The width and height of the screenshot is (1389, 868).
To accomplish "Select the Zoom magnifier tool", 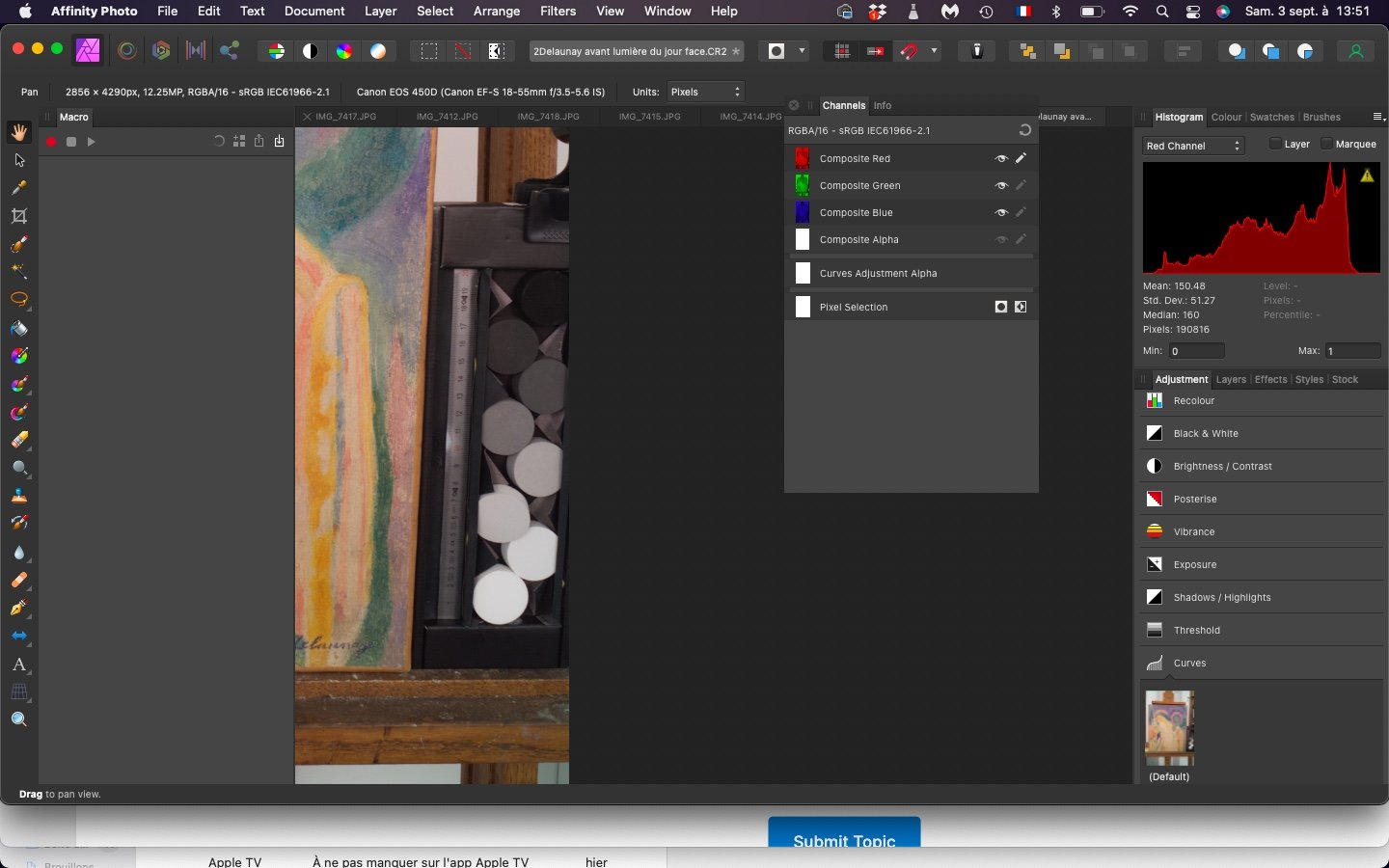I will [x=19, y=720].
